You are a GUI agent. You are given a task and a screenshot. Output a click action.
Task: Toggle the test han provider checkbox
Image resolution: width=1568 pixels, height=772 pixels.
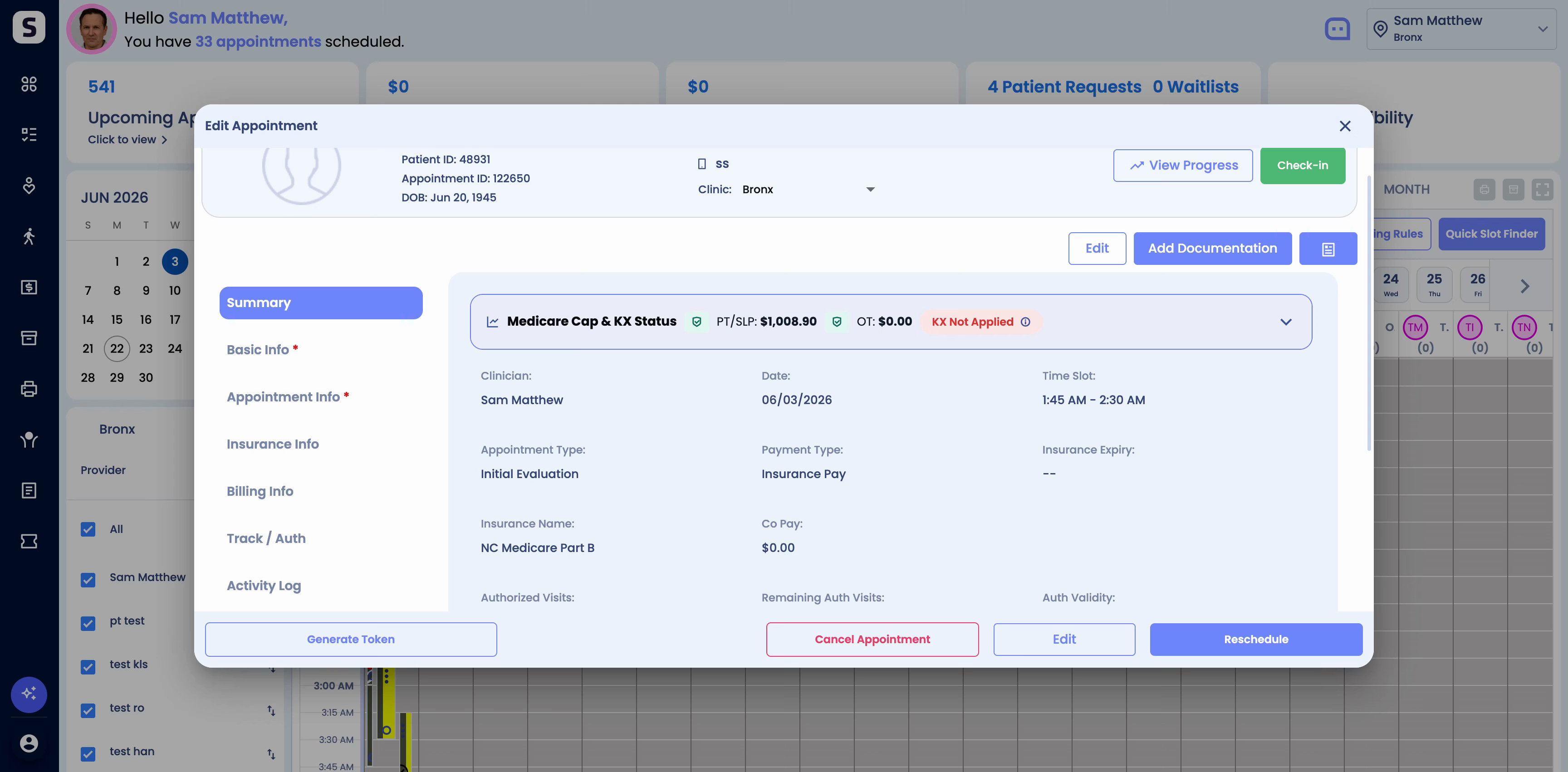tap(88, 754)
